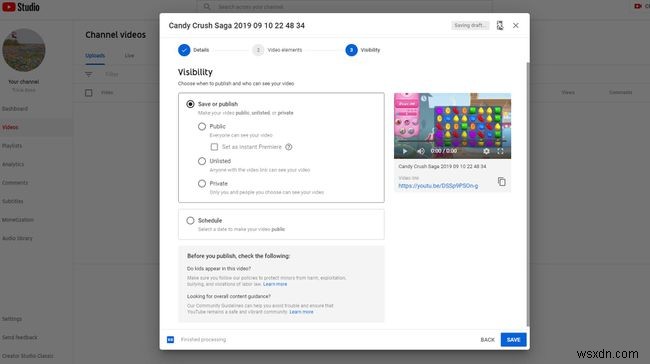Screen dimensions: 650x364
Task: Click the Comments column header
Action: [621, 92]
